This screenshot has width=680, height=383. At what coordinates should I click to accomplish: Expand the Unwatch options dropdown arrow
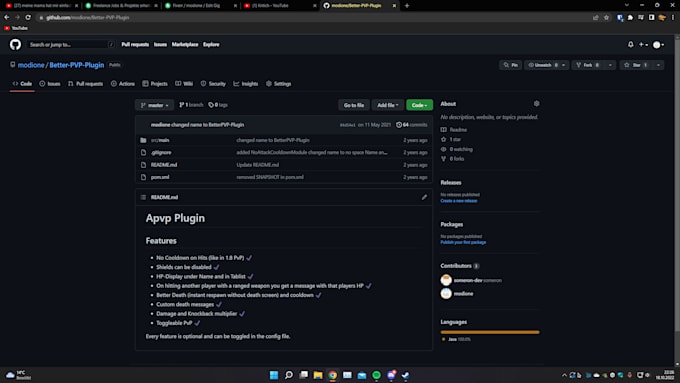(564, 65)
